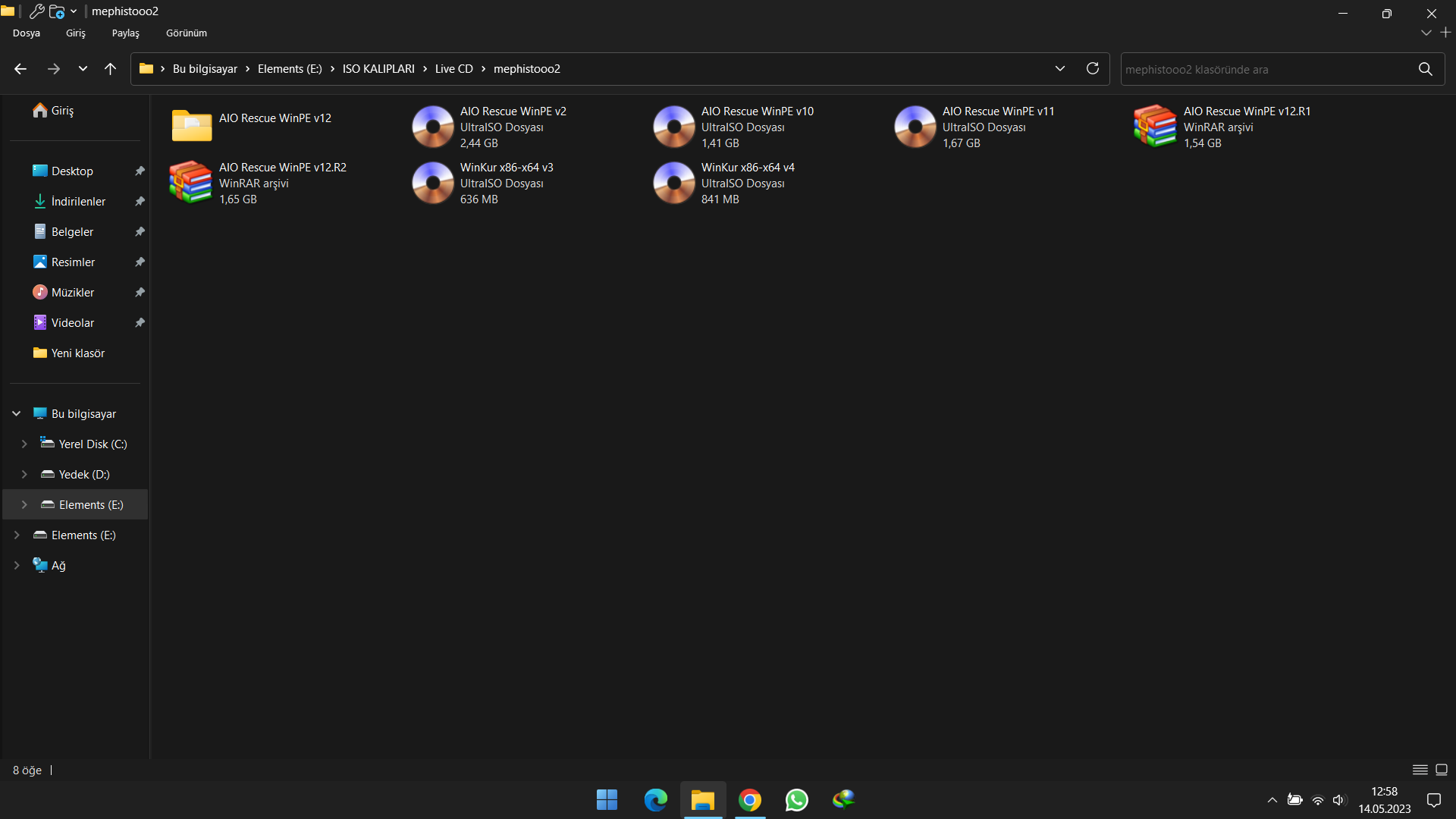Viewport: 1456px width, 819px height.
Task: Open address bar history dropdown
Action: click(1060, 68)
